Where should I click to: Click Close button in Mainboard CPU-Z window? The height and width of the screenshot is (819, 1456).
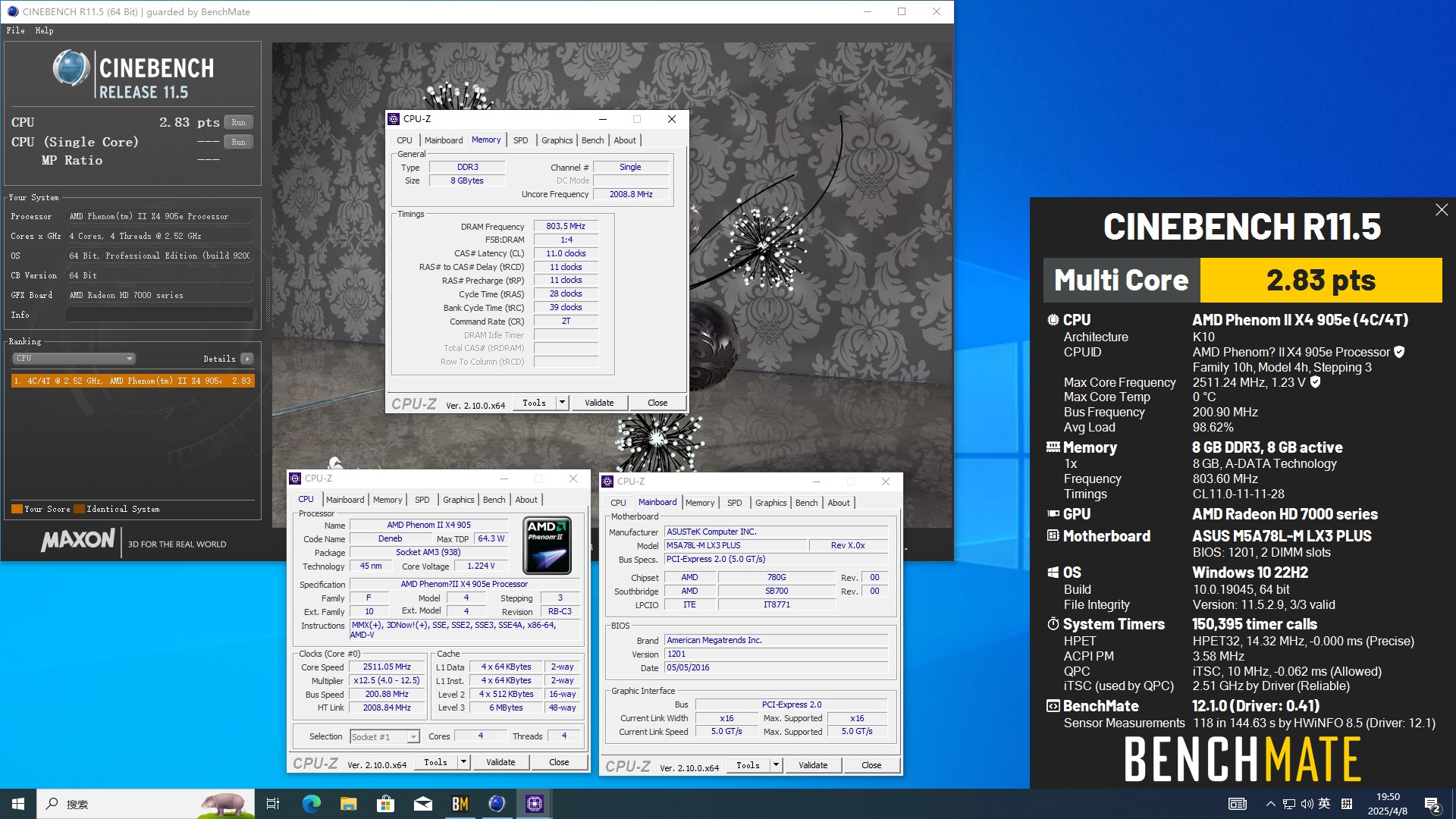(871, 765)
